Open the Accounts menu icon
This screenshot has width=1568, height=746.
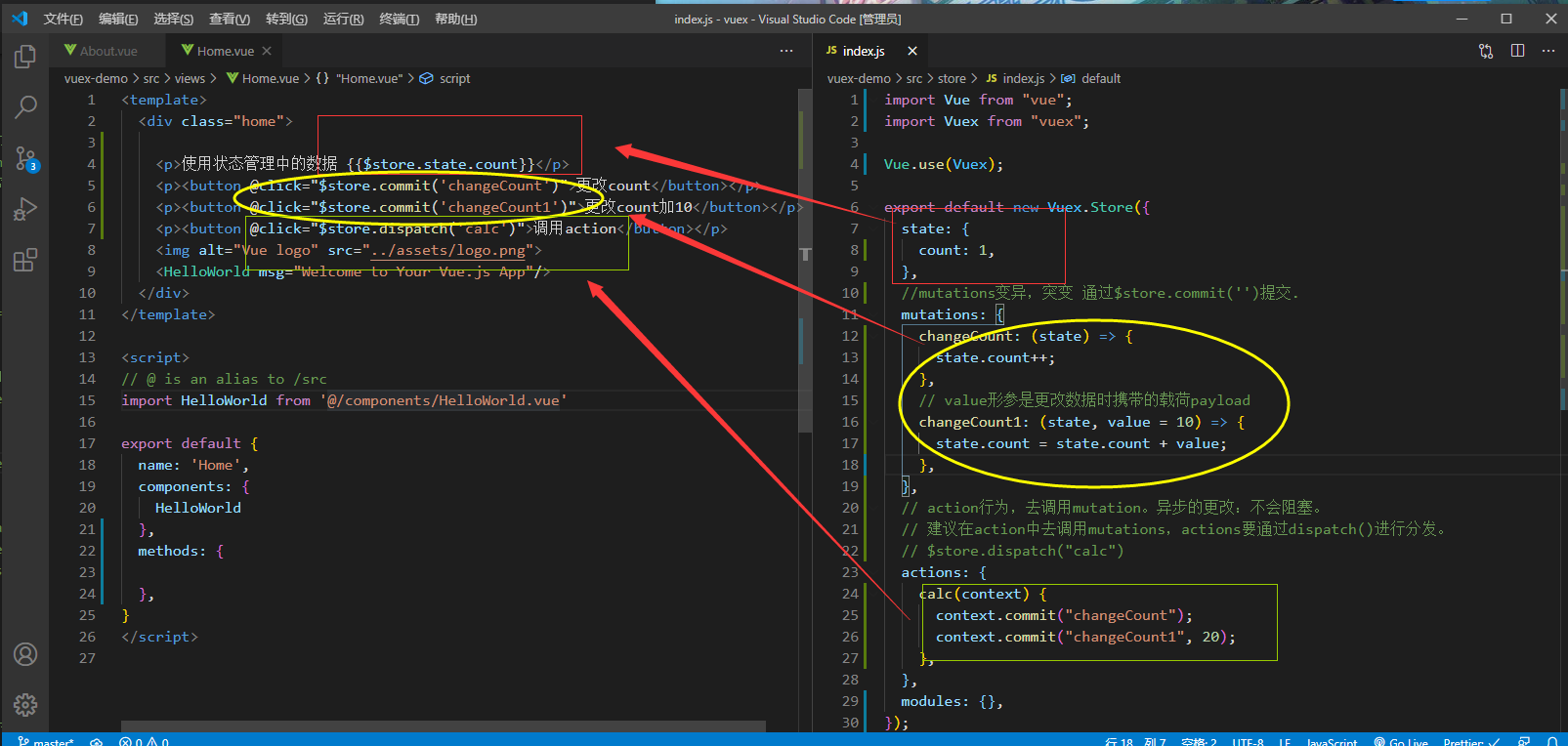(x=25, y=654)
